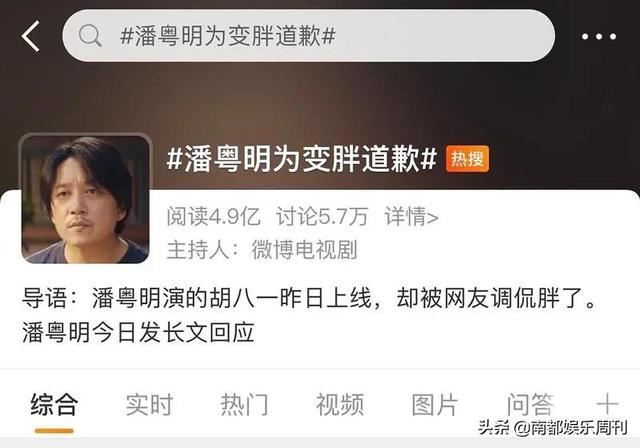
Task: Open the three-dot more menu
Action: tap(599, 37)
